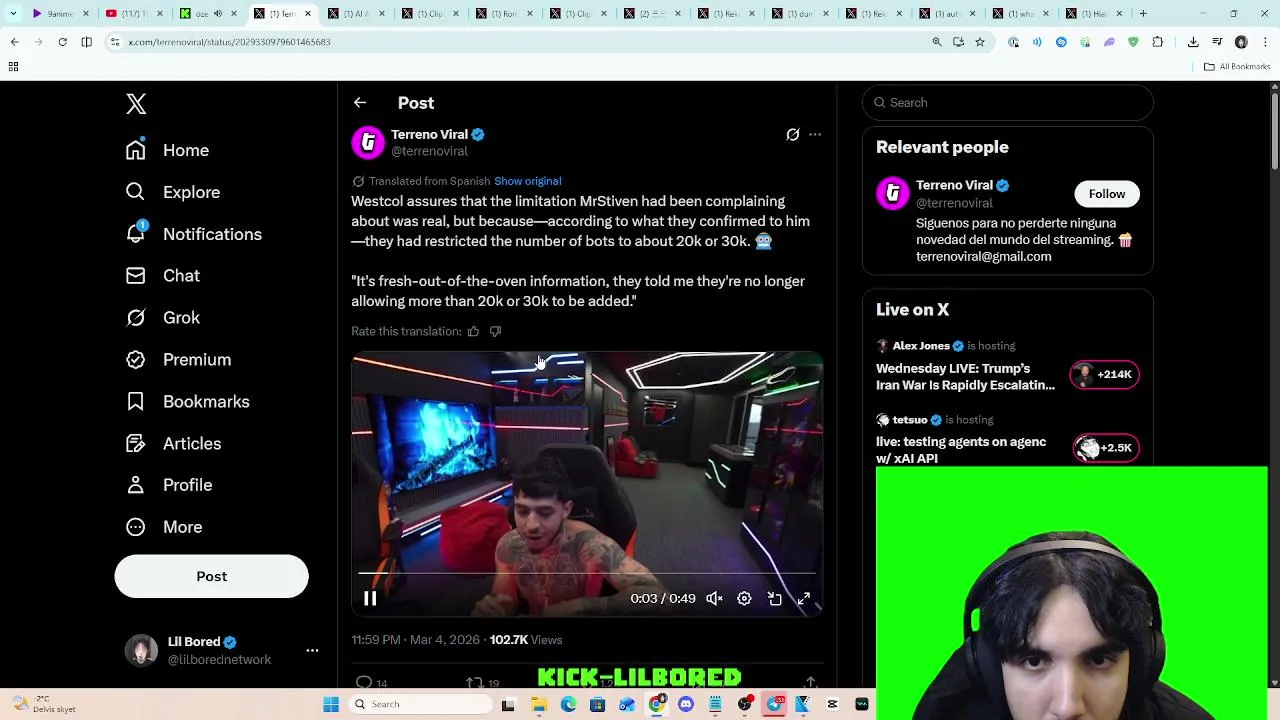Open the tab search dropdown
The width and height of the screenshot is (1280, 720).
click(13, 14)
